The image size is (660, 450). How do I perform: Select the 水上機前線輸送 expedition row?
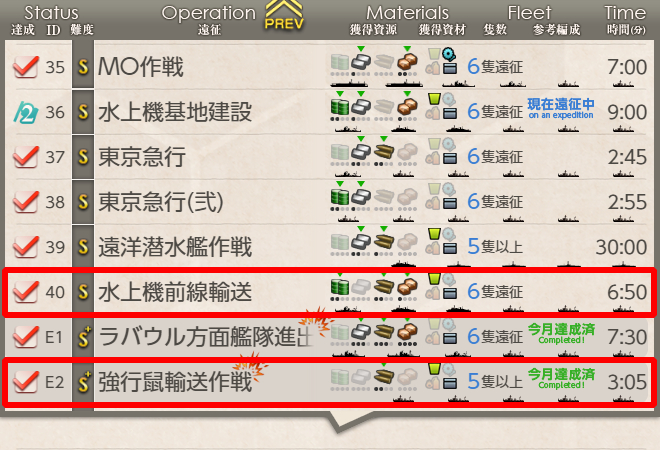pos(330,292)
